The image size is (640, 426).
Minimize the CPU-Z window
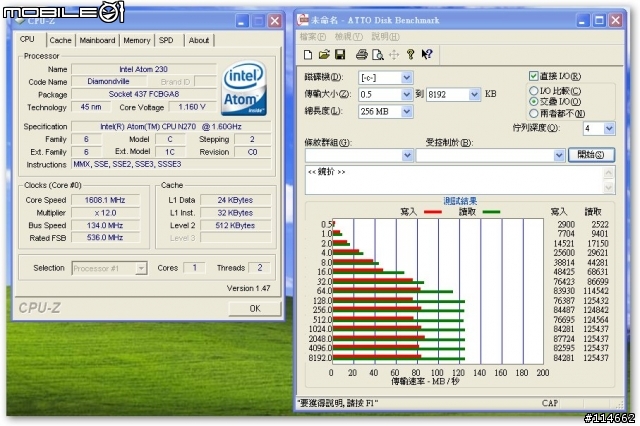pos(242,21)
